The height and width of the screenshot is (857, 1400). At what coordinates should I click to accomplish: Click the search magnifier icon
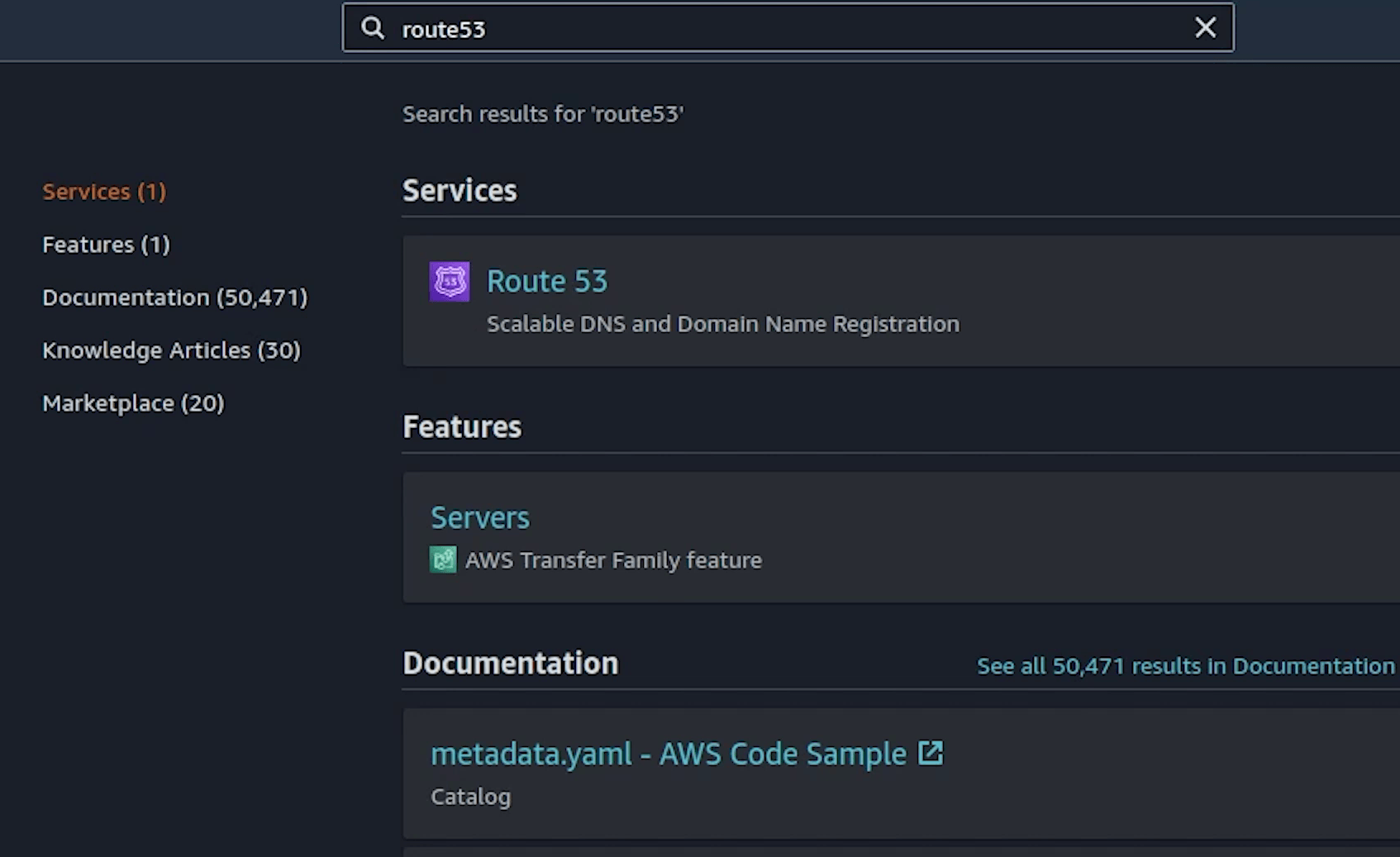[373, 28]
